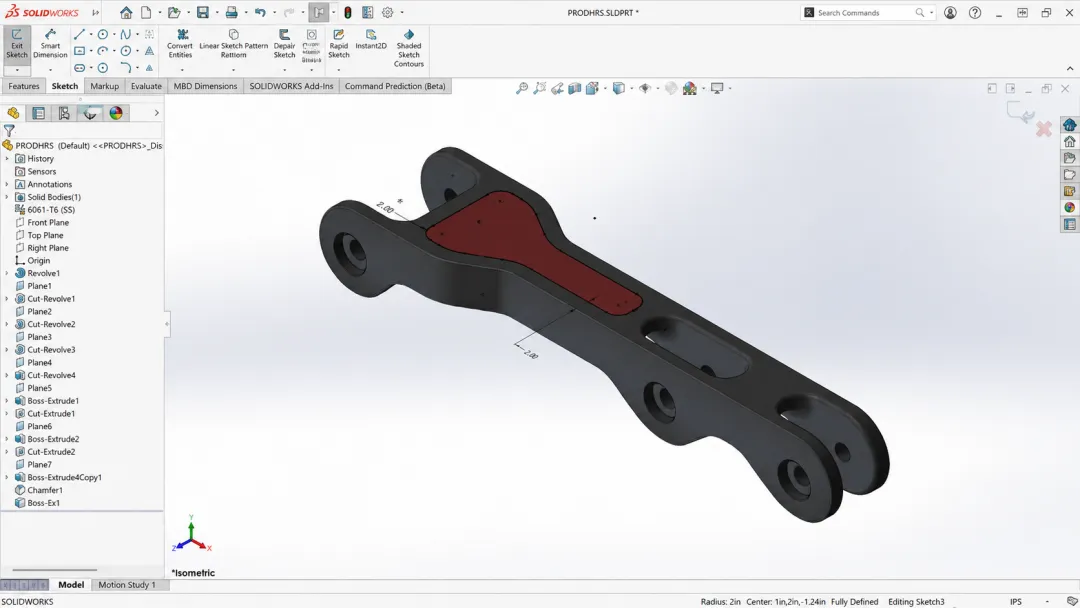The width and height of the screenshot is (1080, 608).
Task: Switch to Motion Study 1 tab
Action: tap(127, 585)
